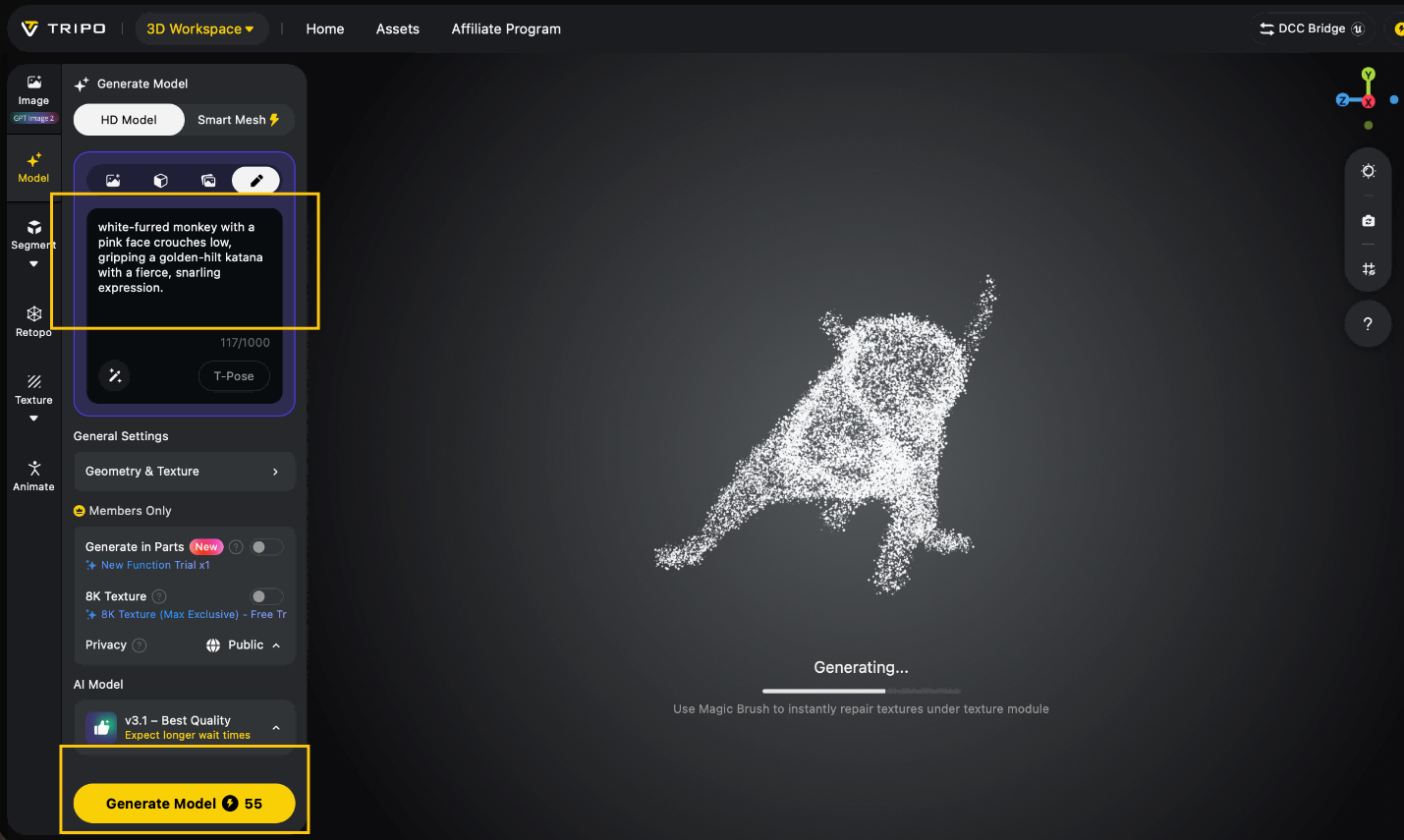Screen dimensions: 1404x840
Task: Open the Privacy Public dropdown
Action: coord(244,645)
